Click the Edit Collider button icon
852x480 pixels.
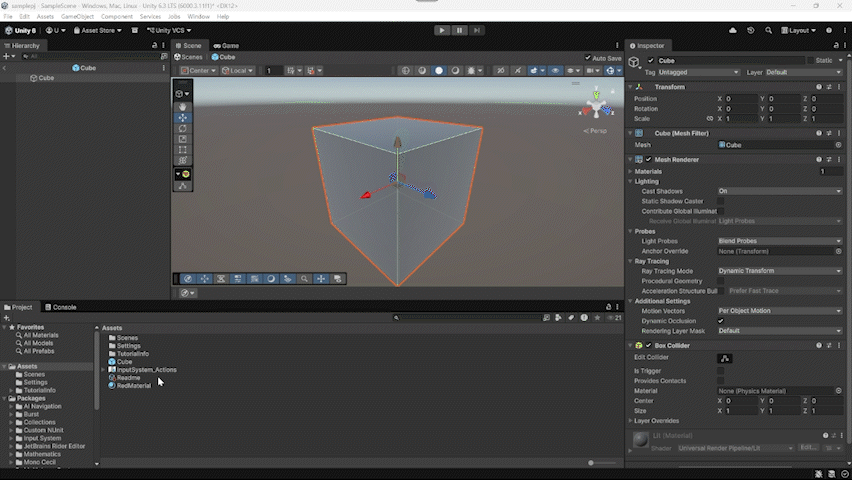726,358
